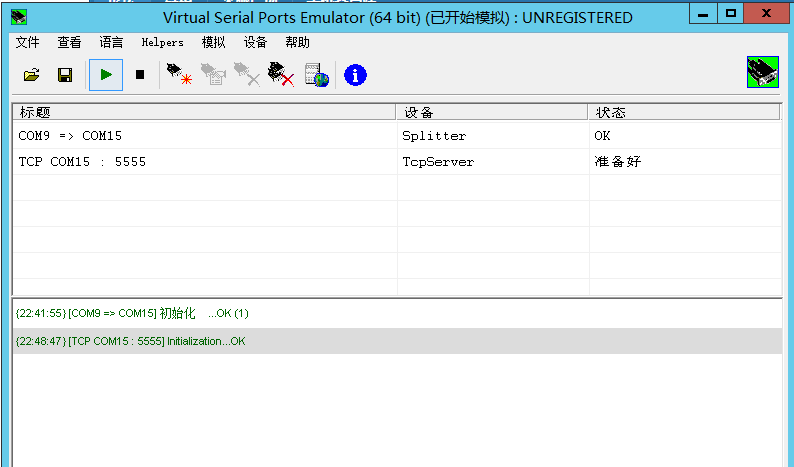Open the 文件 menu
794x467 pixels.
click(x=27, y=42)
